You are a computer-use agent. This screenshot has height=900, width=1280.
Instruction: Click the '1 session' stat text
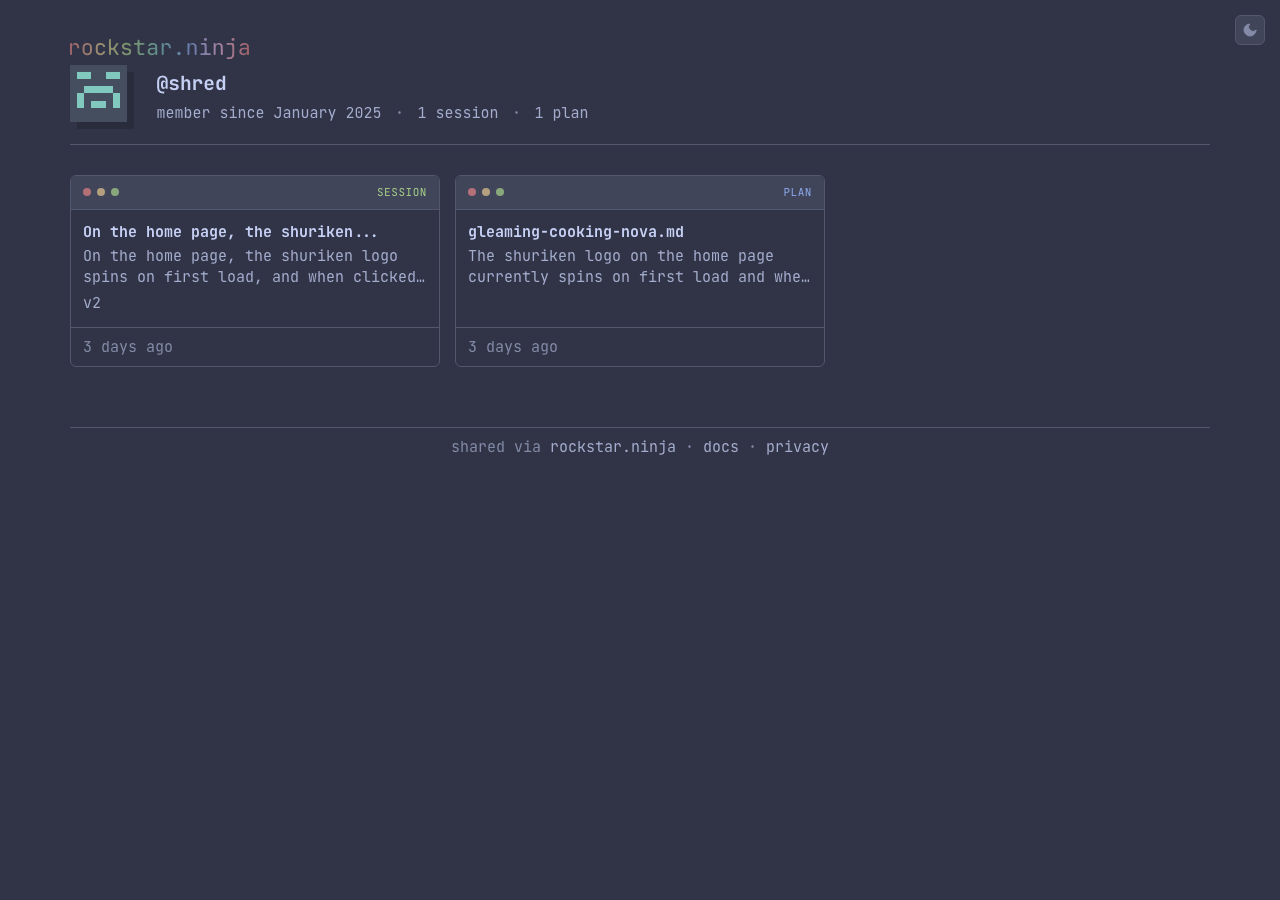(x=457, y=113)
